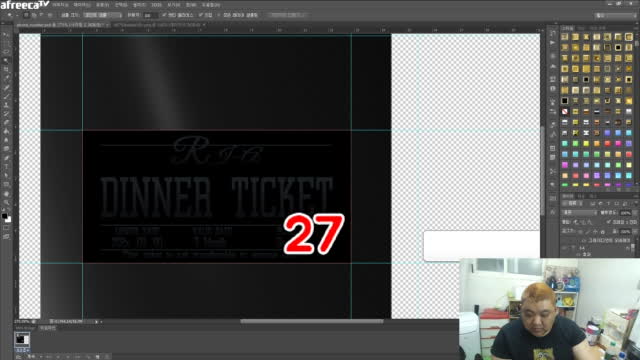The height and width of the screenshot is (360, 640).
Task: Select the Lasso tool
Action: tap(6, 52)
